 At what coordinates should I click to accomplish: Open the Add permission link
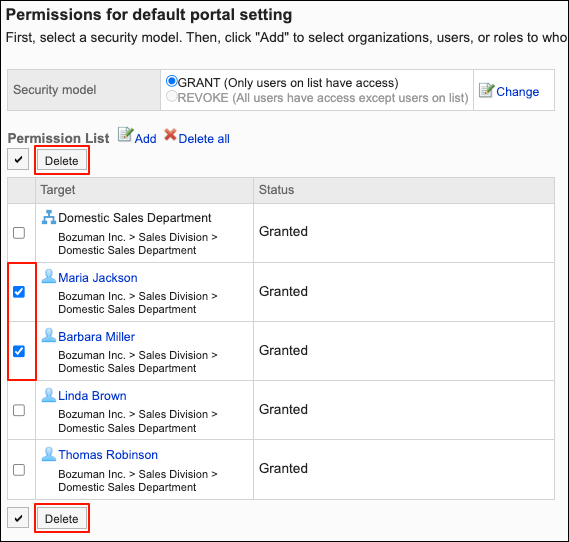pyautogui.click(x=146, y=139)
